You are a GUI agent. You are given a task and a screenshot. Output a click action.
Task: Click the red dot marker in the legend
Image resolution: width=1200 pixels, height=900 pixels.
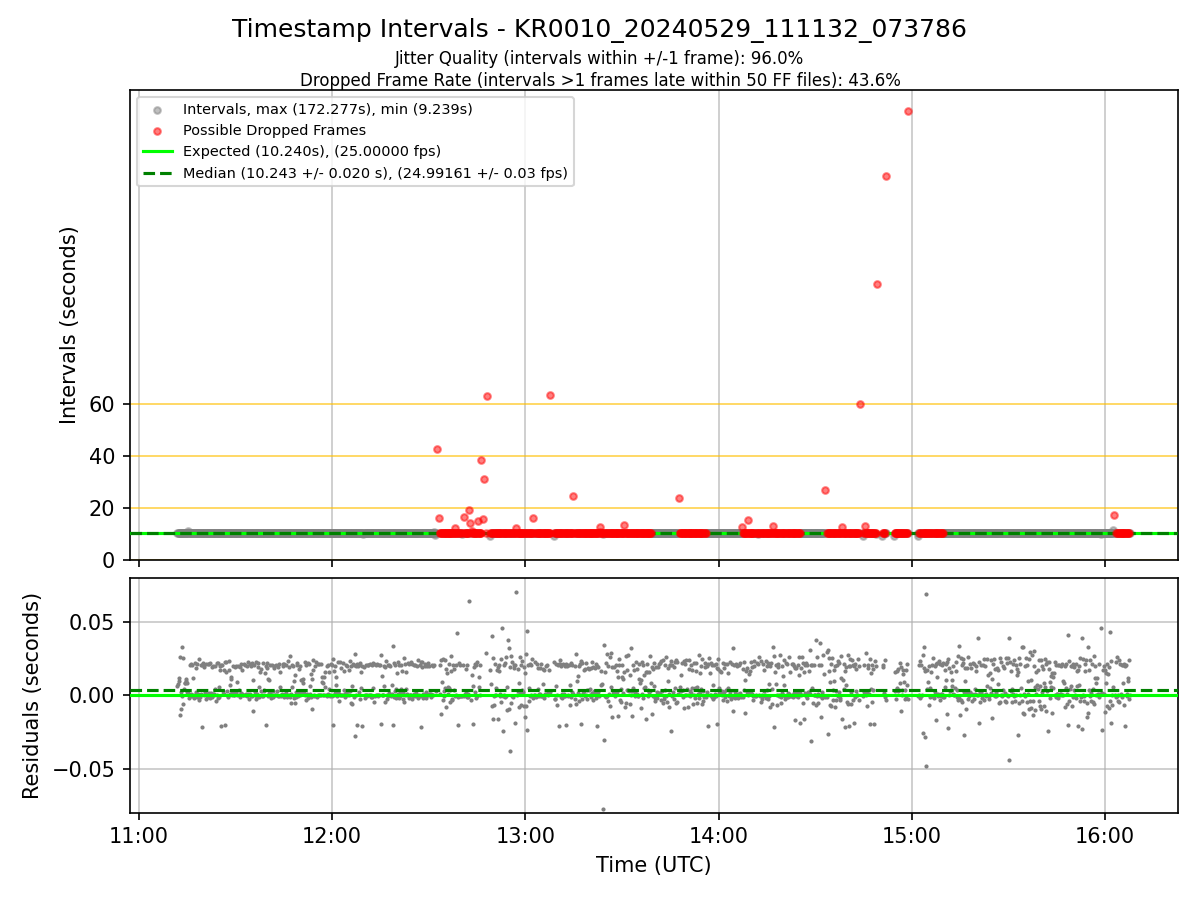[157, 131]
